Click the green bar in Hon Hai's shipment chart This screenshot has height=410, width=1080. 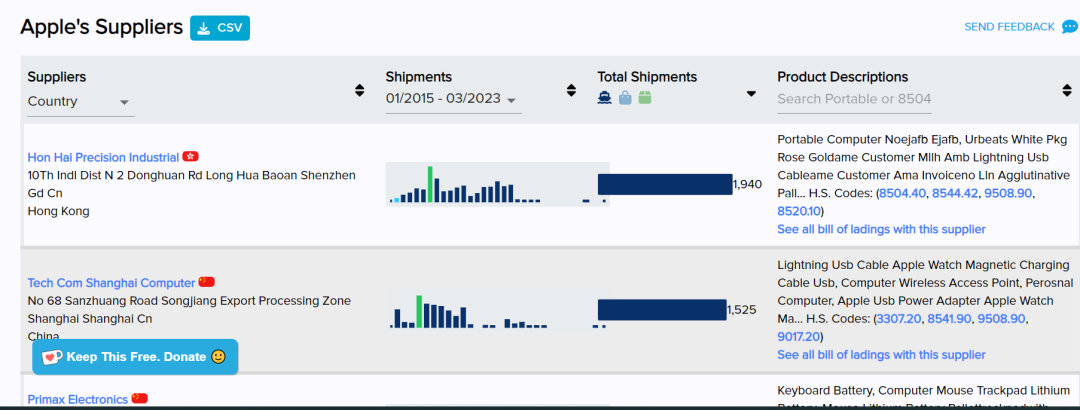pos(431,185)
